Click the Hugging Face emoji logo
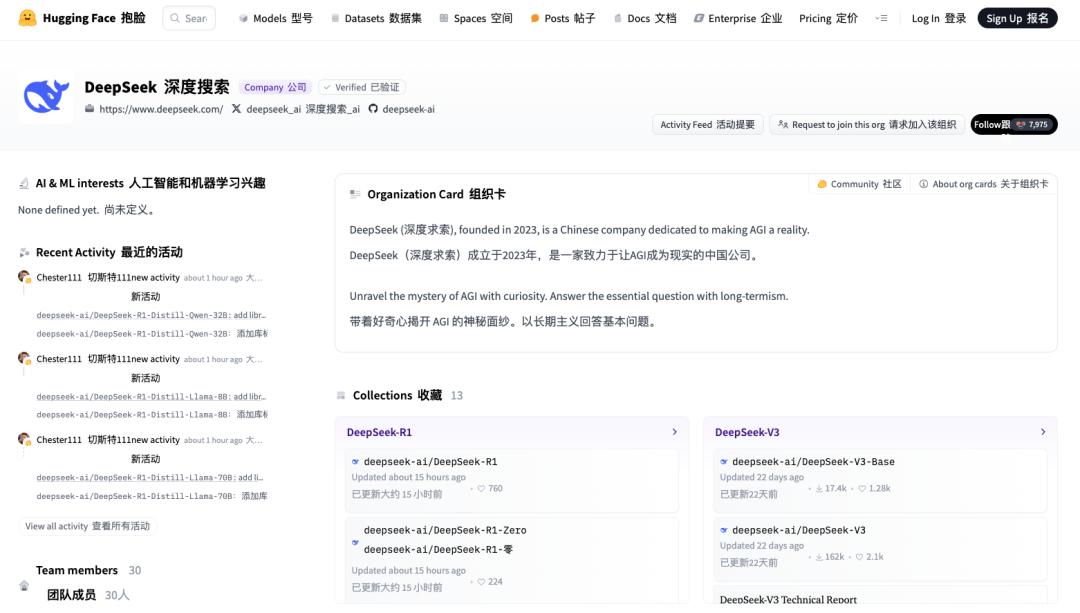The height and width of the screenshot is (613, 1080). tap(27, 18)
